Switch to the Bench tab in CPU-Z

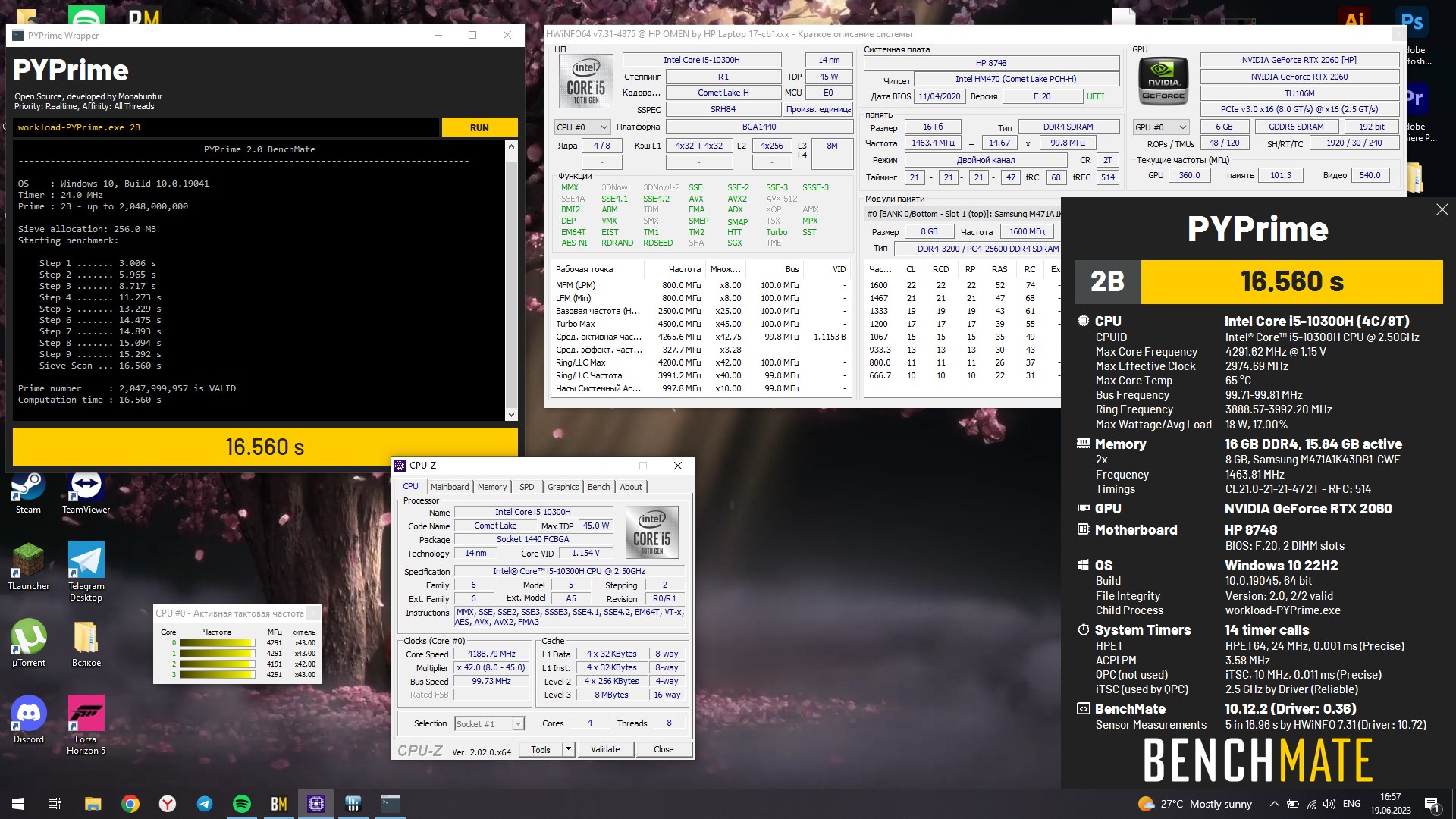coord(598,487)
